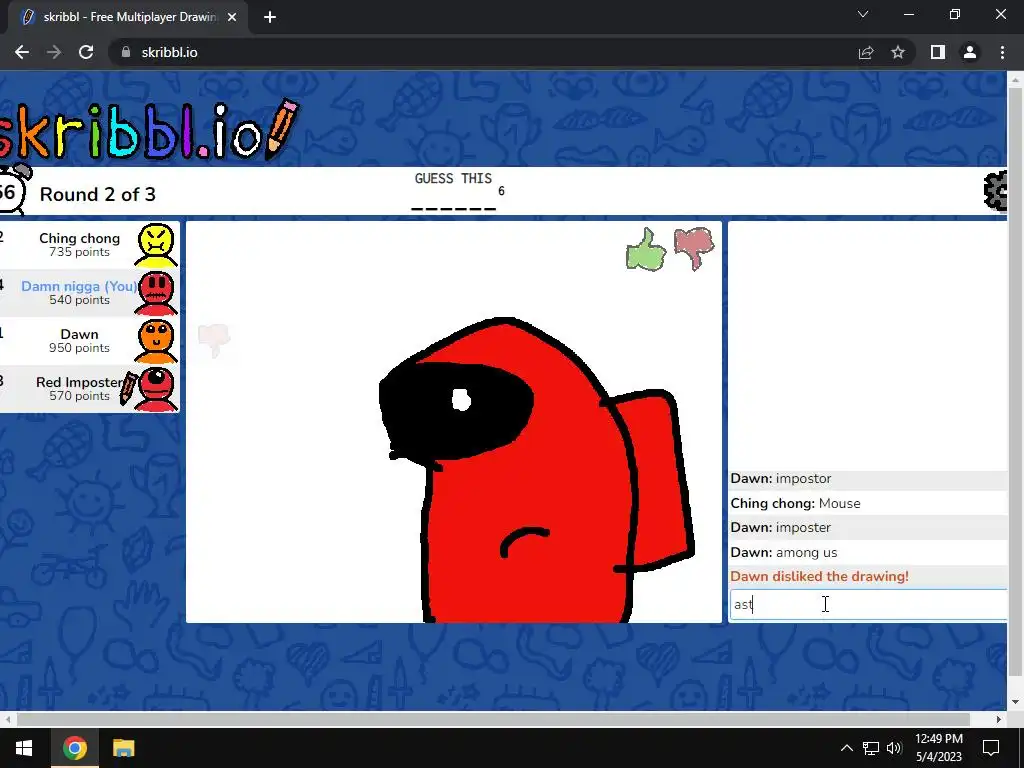Select Ching chong player row
Viewport: 1024px width, 768px height.
tap(89, 245)
